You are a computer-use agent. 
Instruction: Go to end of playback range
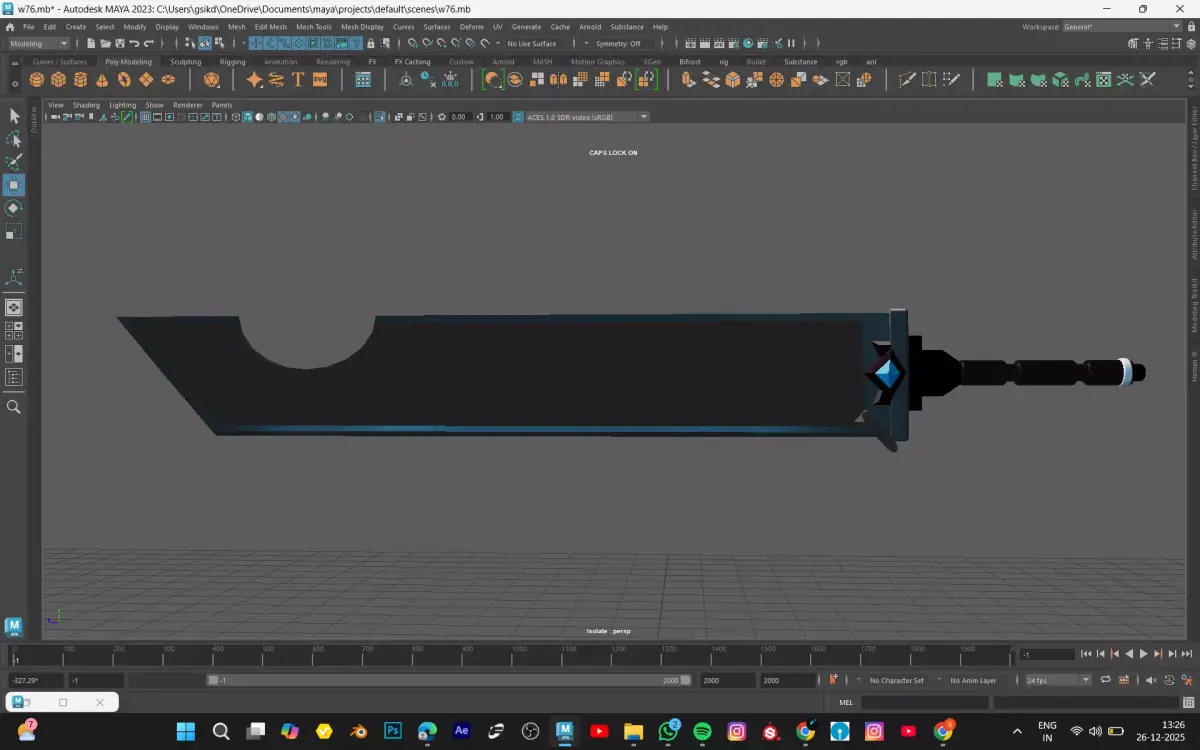click(1186, 654)
